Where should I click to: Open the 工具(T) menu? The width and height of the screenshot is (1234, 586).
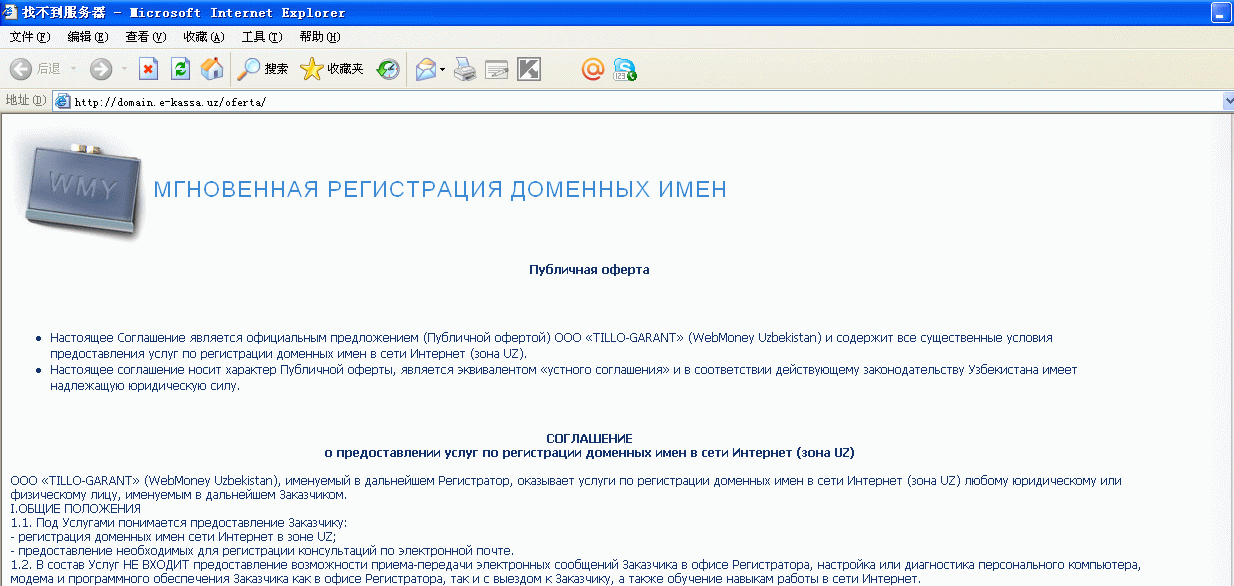pyautogui.click(x=261, y=37)
